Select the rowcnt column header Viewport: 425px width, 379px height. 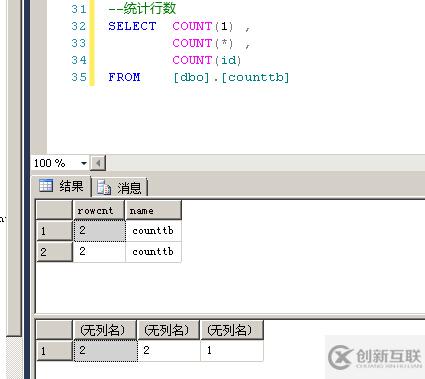99,210
